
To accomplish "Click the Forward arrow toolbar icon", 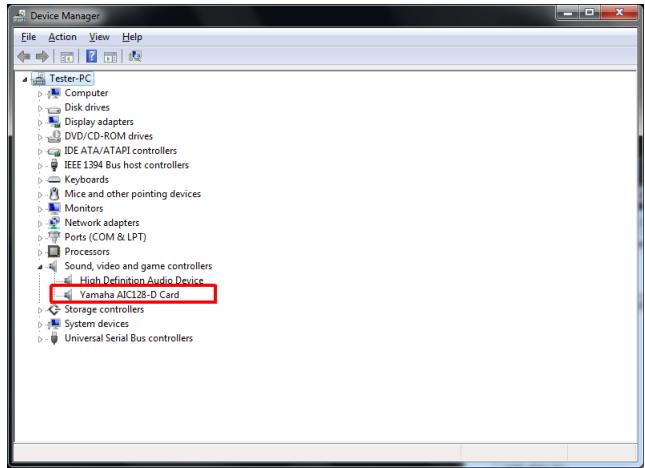I will [x=42, y=56].
